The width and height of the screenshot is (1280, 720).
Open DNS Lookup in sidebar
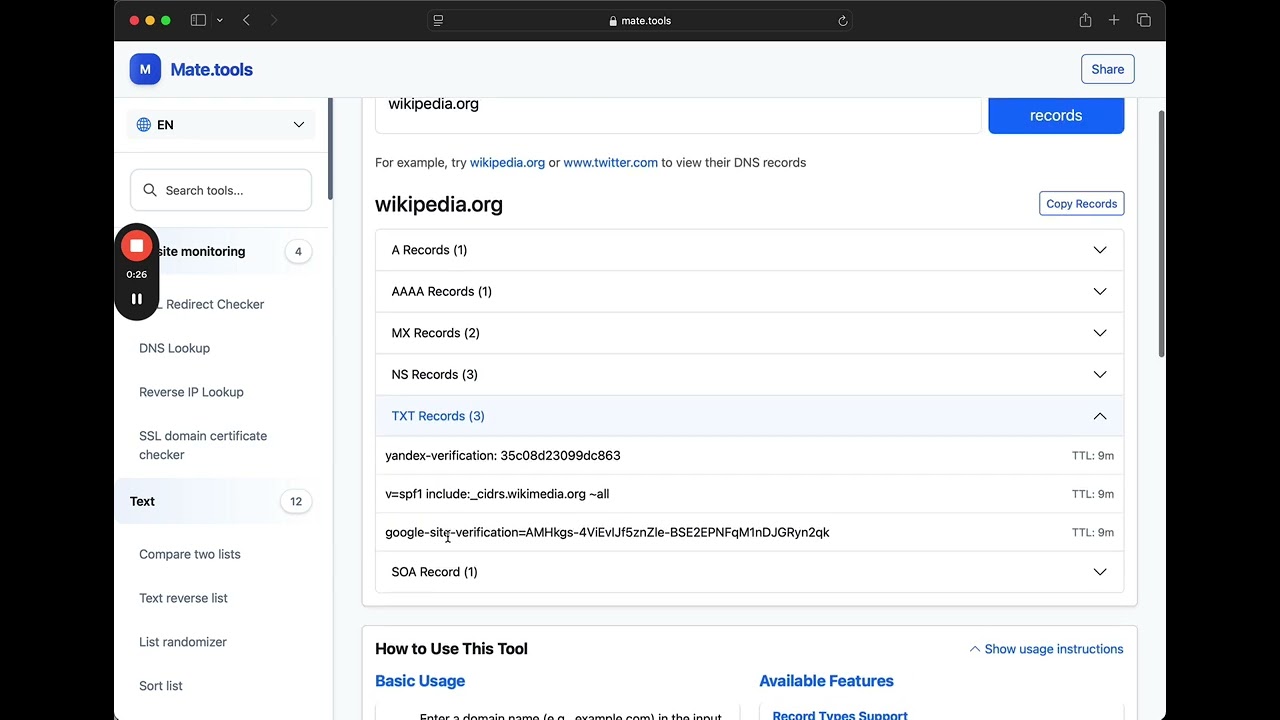tap(175, 348)
